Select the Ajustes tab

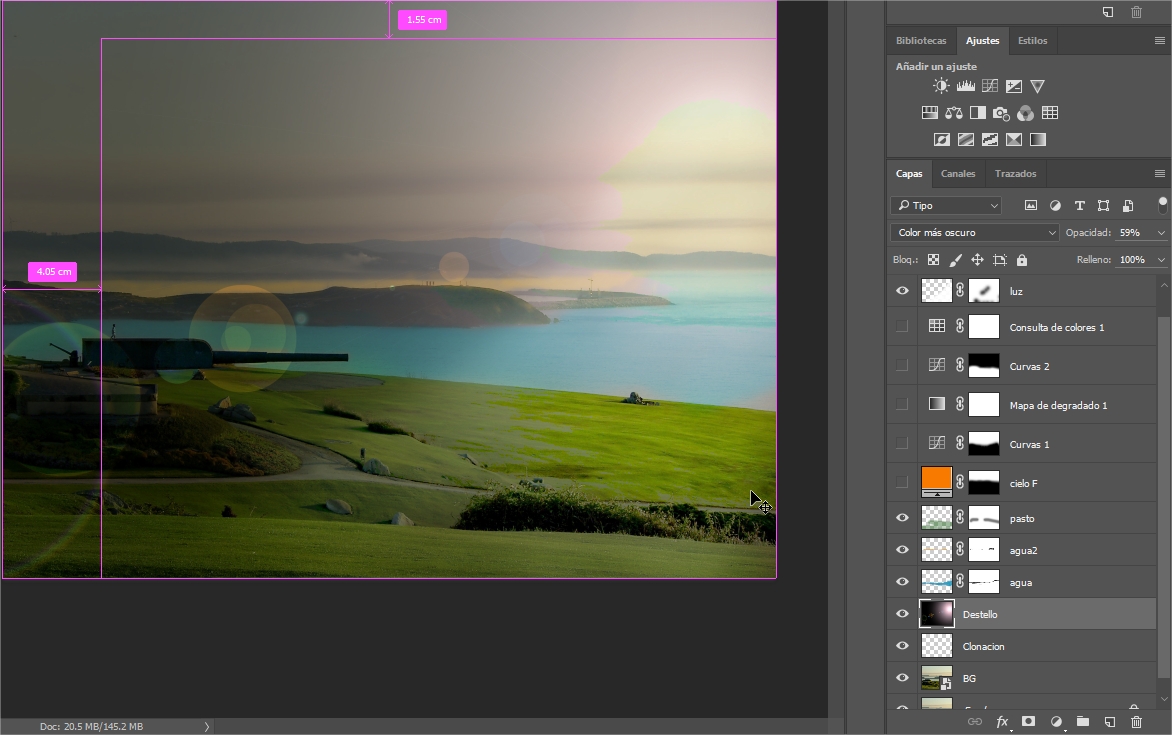point(982,40)
